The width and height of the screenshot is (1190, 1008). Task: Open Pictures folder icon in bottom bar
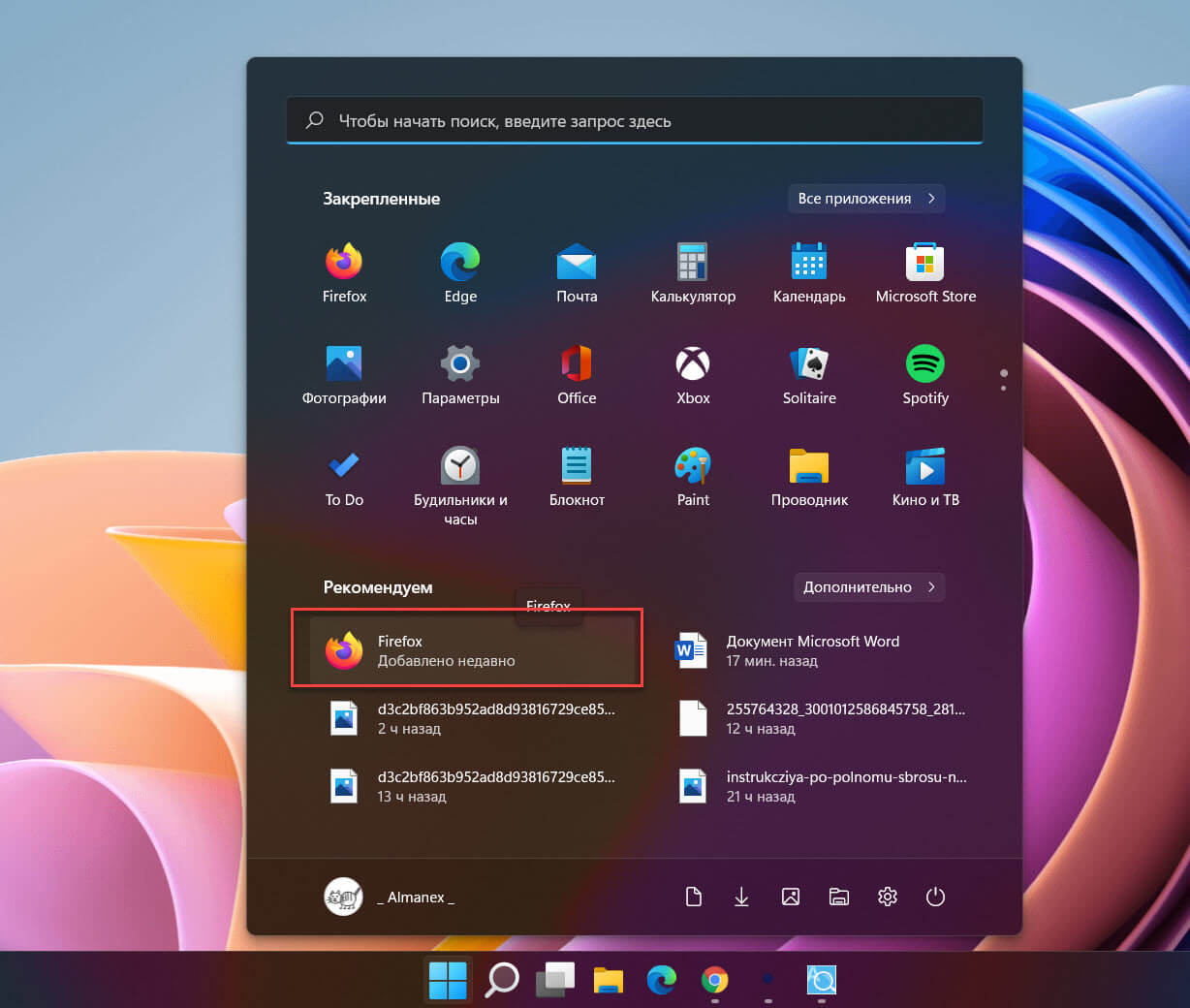[790, 897]
